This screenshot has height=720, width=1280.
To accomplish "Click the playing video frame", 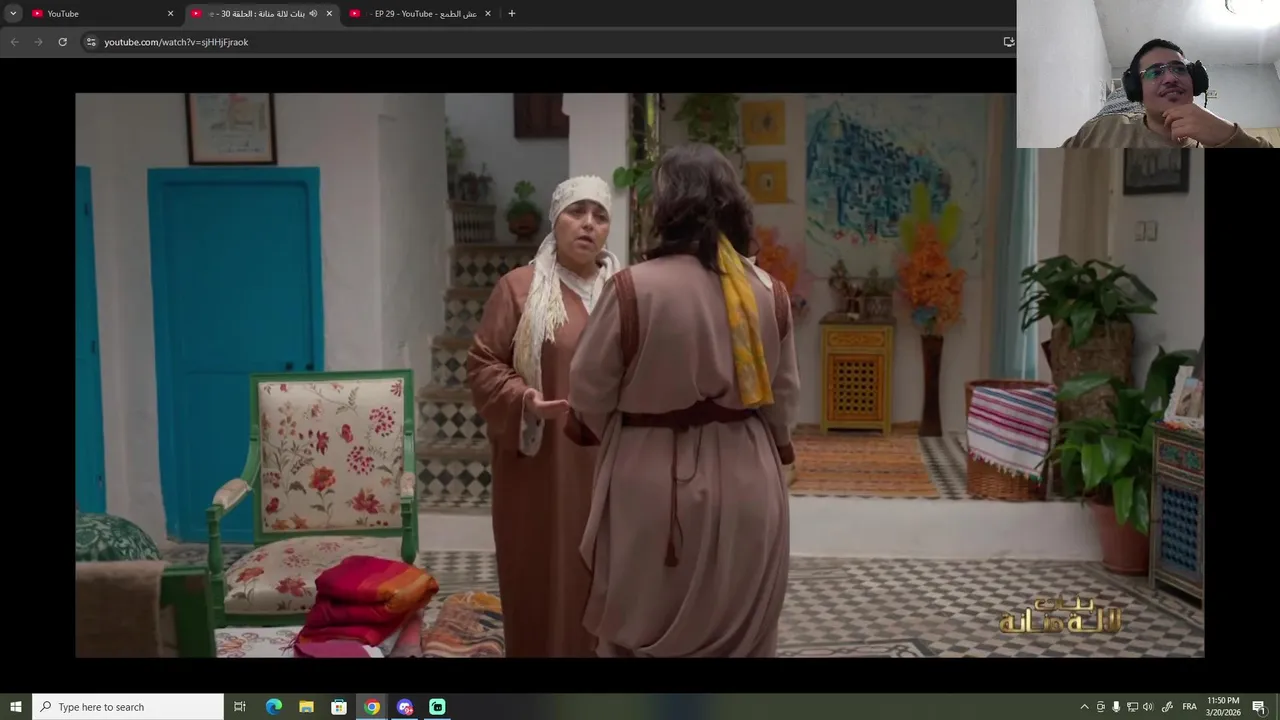I will (640, 375).
